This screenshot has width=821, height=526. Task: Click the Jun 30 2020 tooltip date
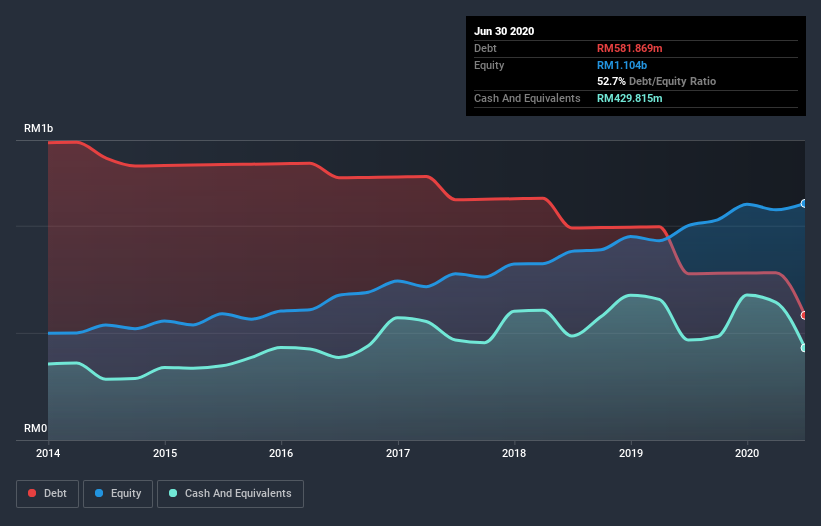click(x=504, y=31)
